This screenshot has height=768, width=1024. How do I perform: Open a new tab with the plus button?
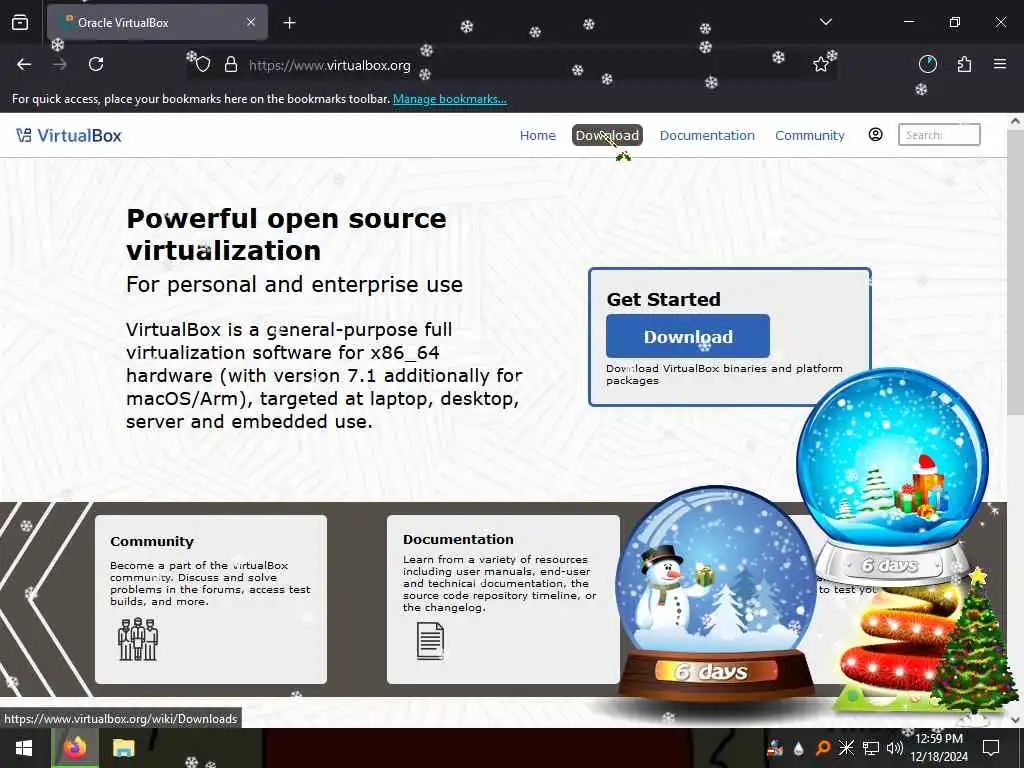pos(289,23)
